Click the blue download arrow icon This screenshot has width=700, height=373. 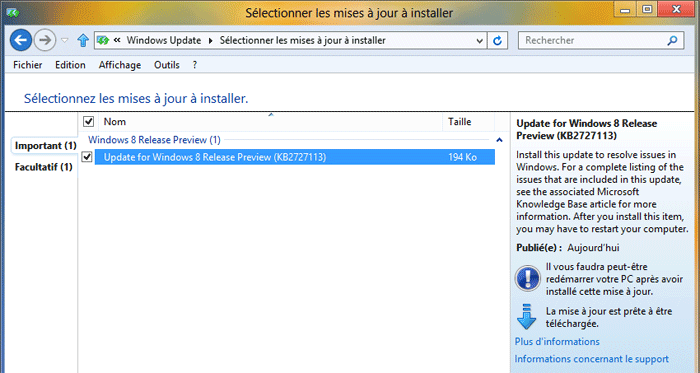coord(526,316)
